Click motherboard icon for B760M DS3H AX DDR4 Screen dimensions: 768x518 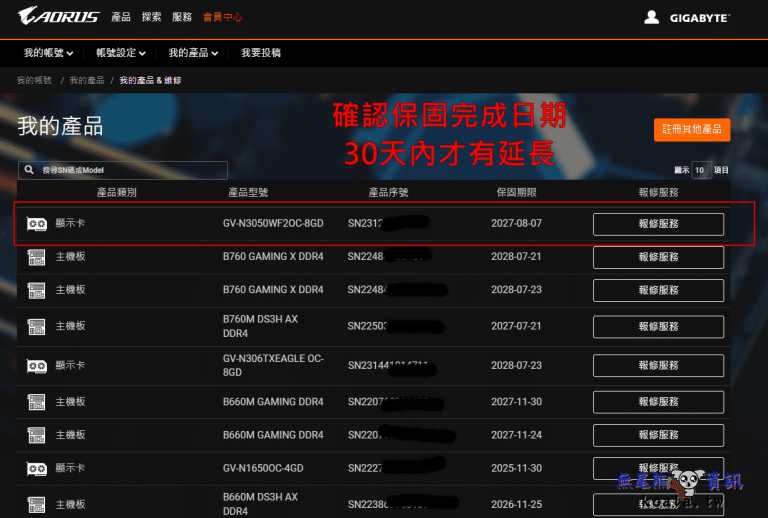(x=37, y=327)
